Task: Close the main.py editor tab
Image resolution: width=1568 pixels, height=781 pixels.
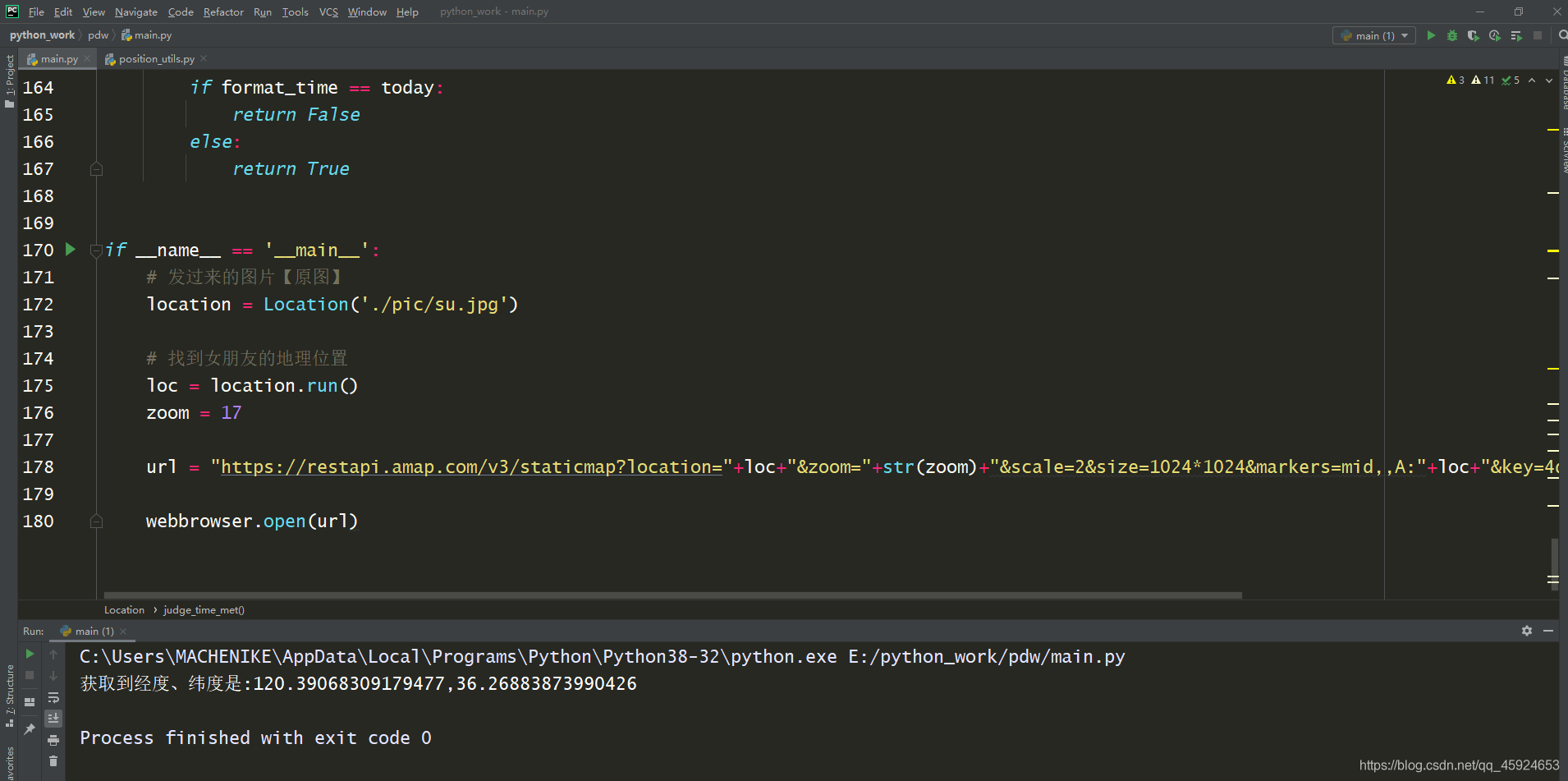Action: click(87, 58)
